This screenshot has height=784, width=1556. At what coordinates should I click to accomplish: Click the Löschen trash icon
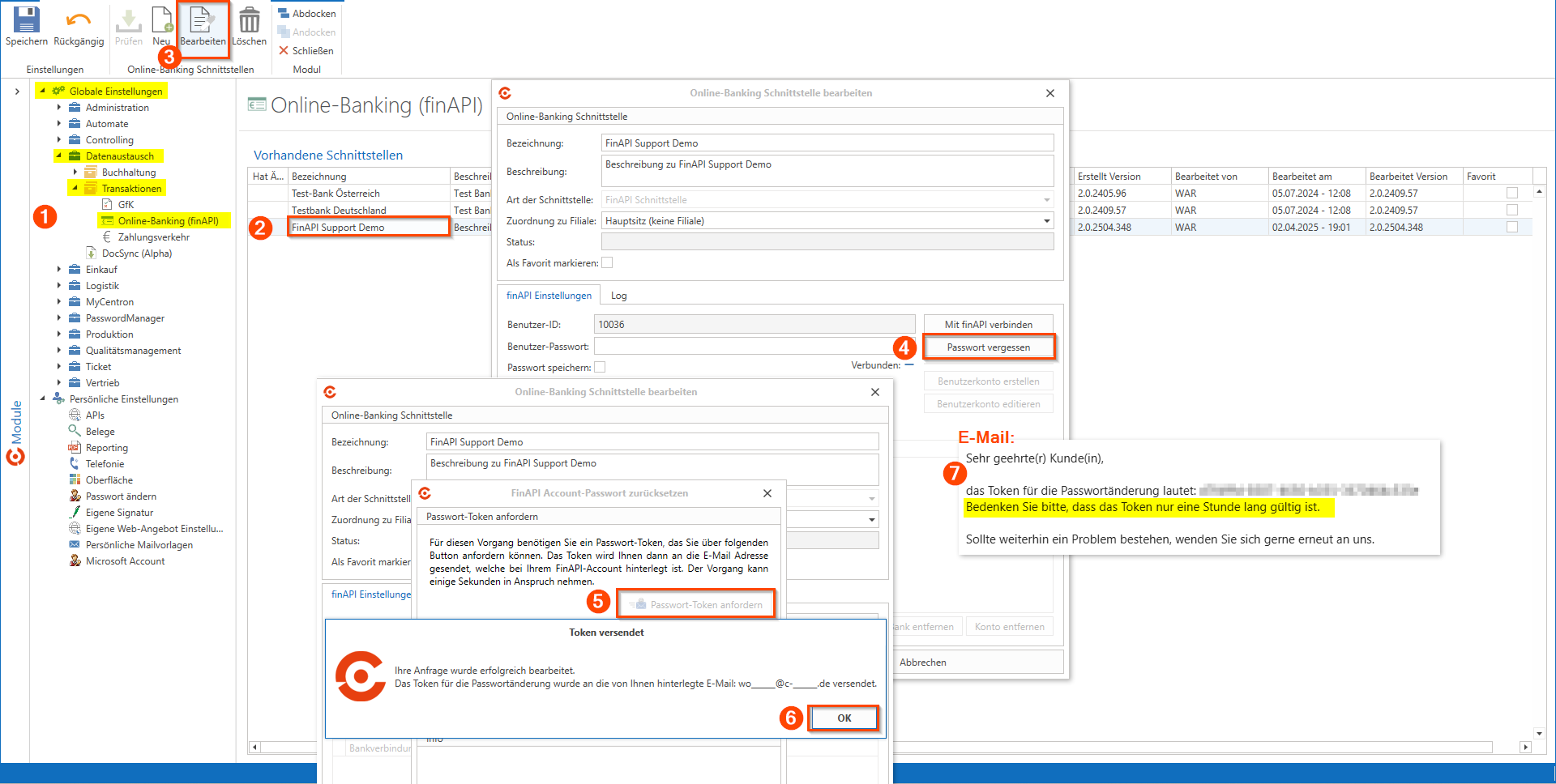pyautogui.click(x=249, y=20)
